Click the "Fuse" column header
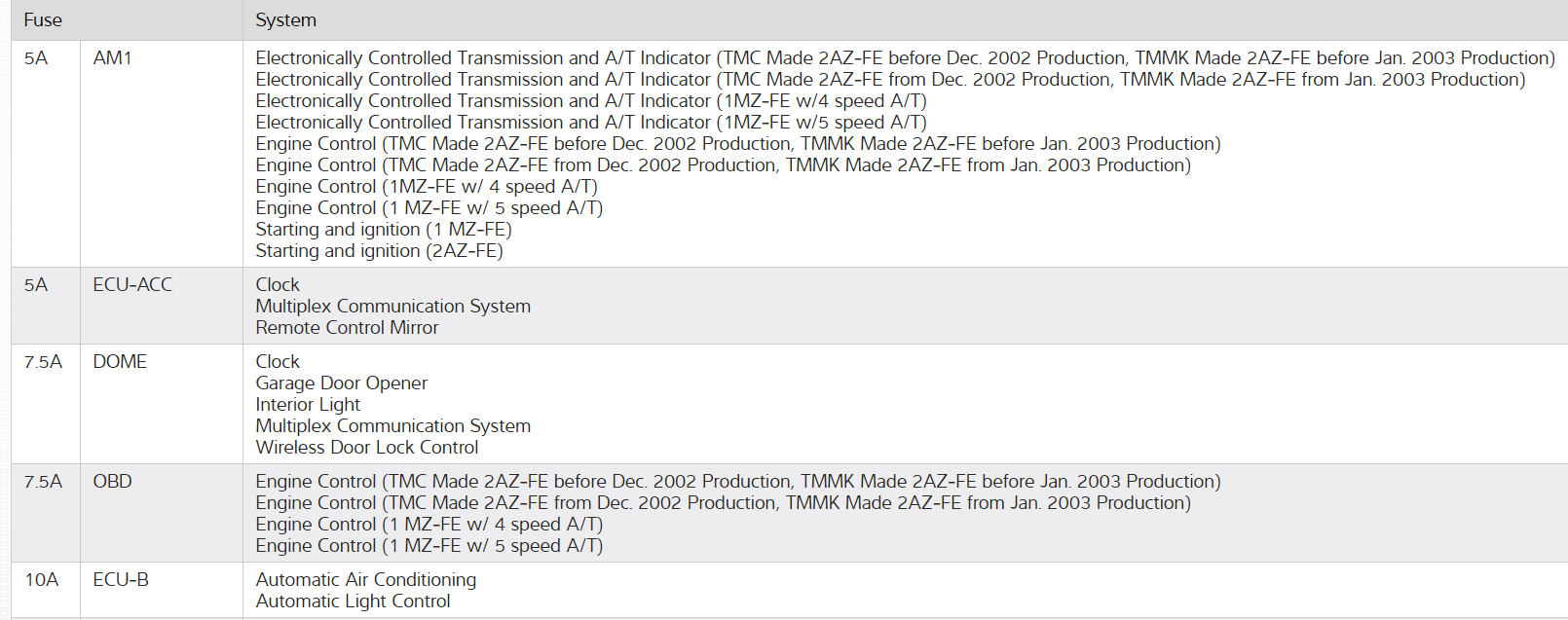 (43, 20)
